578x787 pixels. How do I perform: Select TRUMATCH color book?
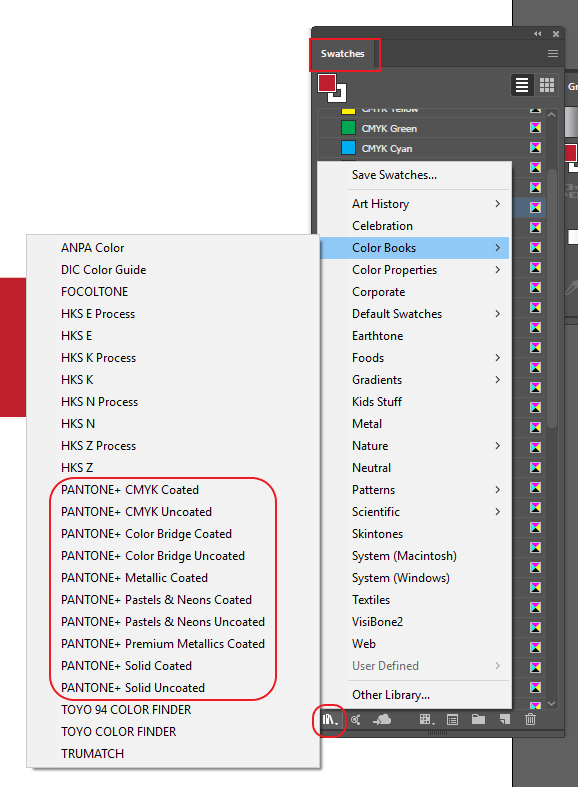(173, 754)
